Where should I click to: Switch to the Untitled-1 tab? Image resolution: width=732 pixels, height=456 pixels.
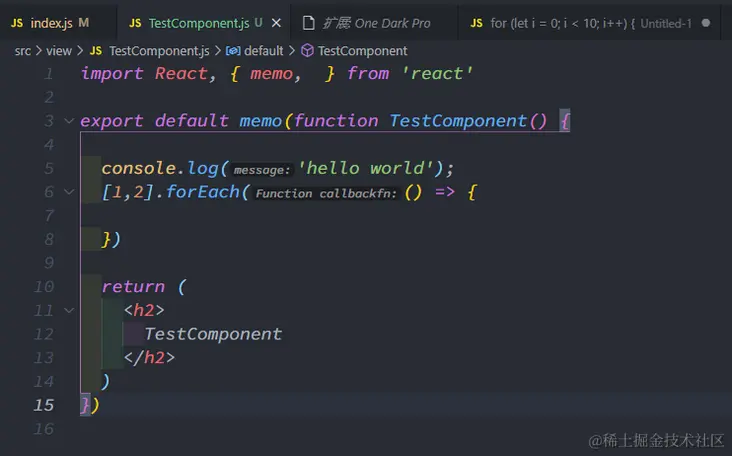click(589, 23)
